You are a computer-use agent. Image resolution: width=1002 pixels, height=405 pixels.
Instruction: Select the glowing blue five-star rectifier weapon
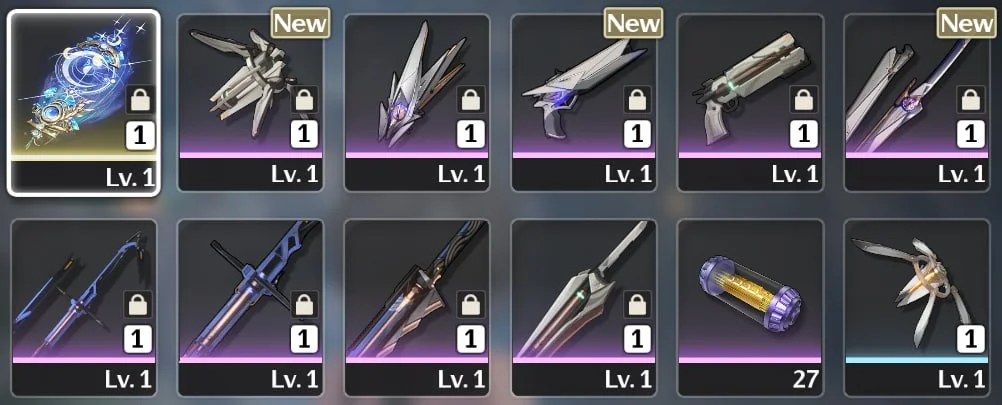(83, 102)
